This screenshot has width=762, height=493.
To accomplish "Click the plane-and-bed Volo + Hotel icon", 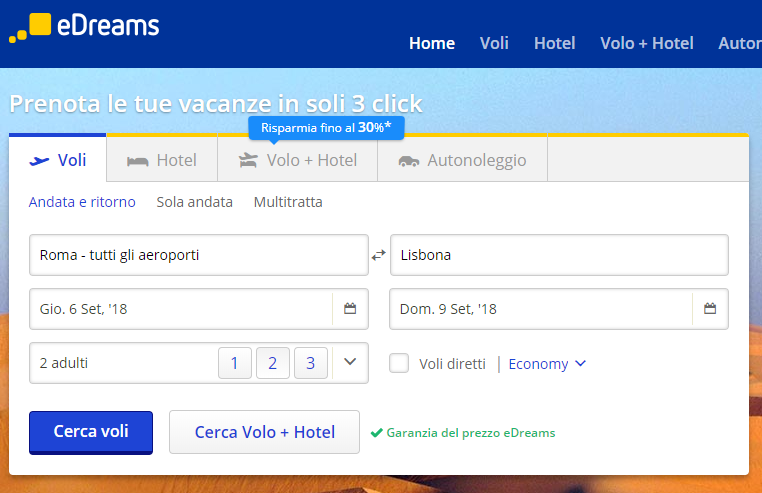I will pyautogui.click(x=248, y=160).
